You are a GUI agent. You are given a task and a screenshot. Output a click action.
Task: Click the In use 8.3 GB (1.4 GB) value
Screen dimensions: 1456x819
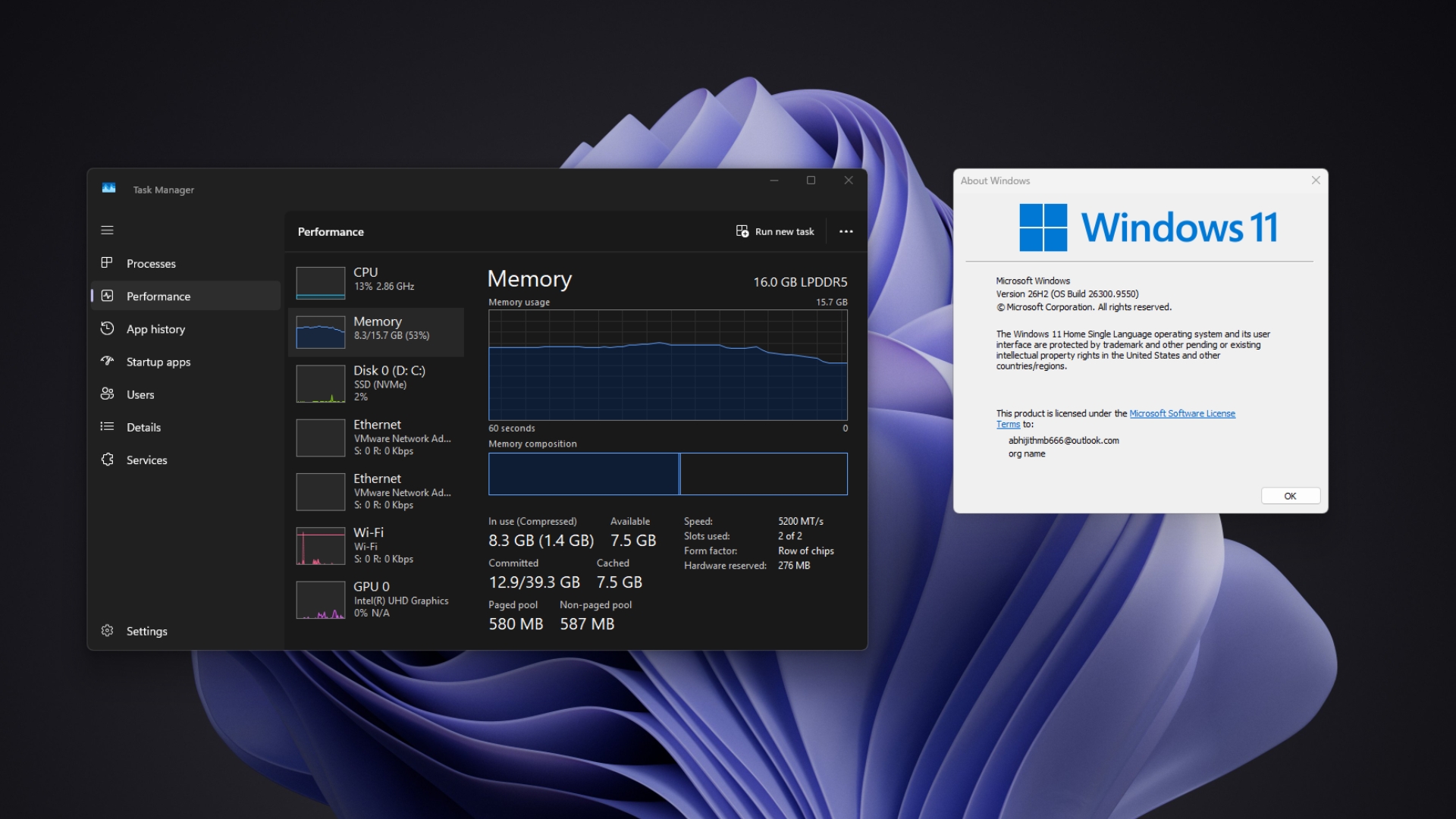[541, 541]
